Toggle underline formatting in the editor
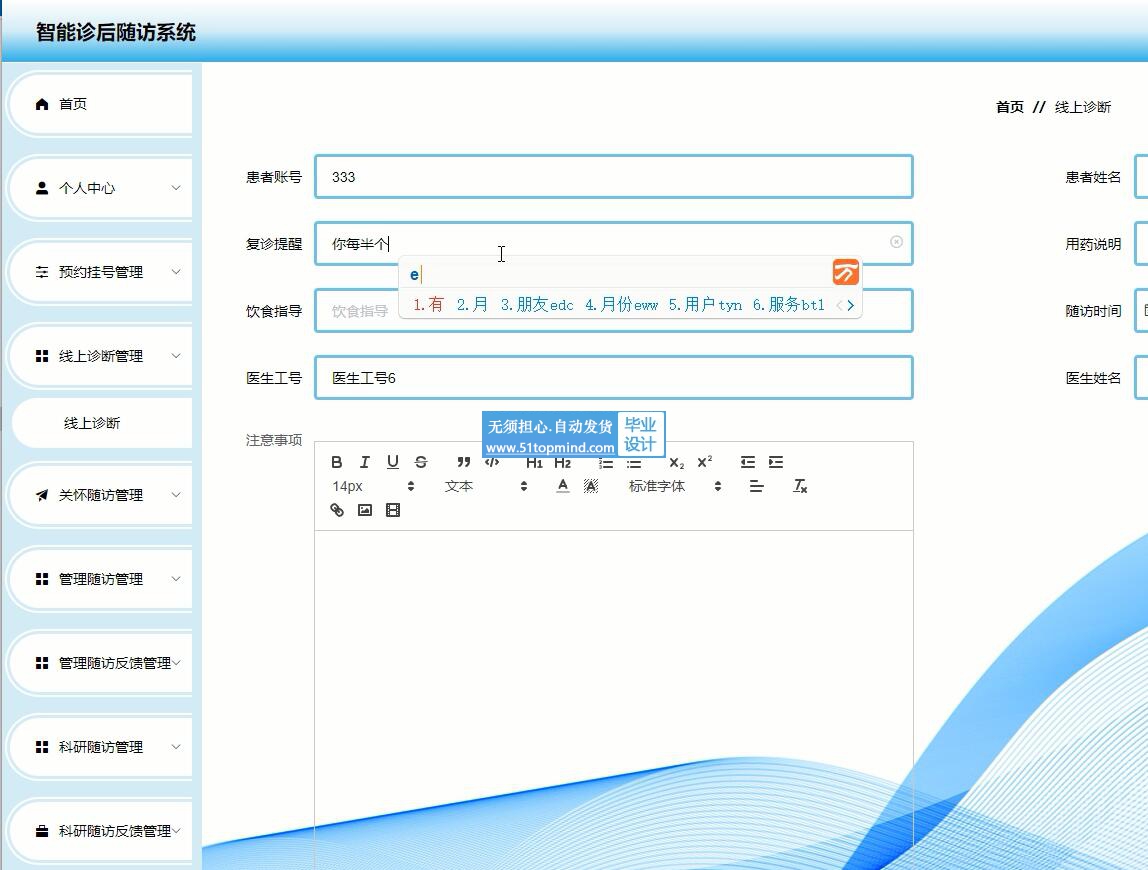Viewport: 1148px width, 870px height. click(x=393, y=462)
